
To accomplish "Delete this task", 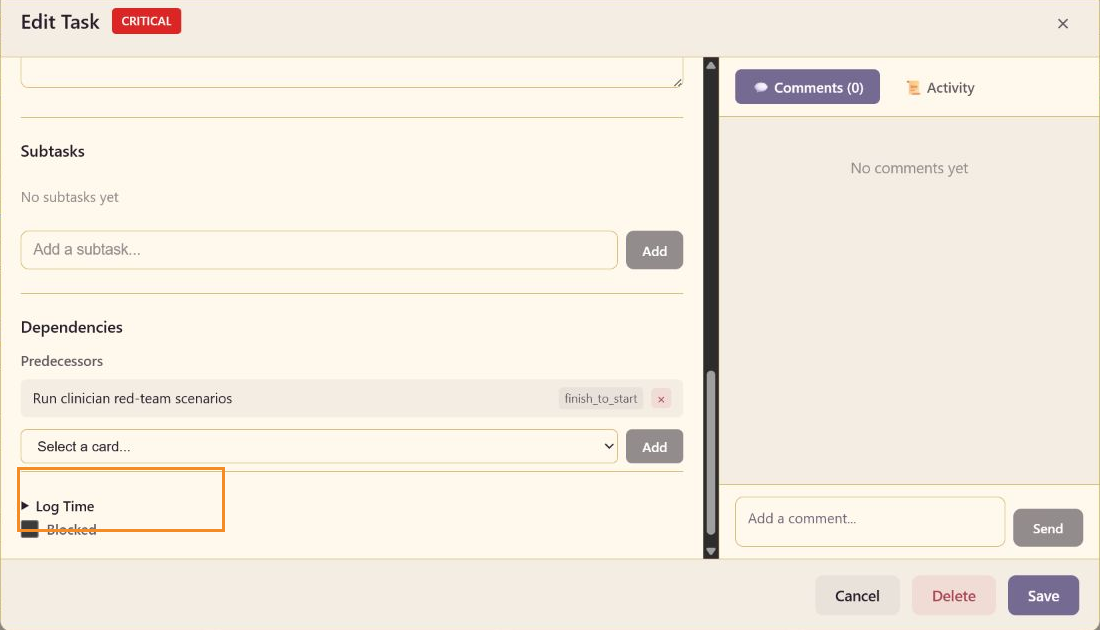I will tap(953, 596).
